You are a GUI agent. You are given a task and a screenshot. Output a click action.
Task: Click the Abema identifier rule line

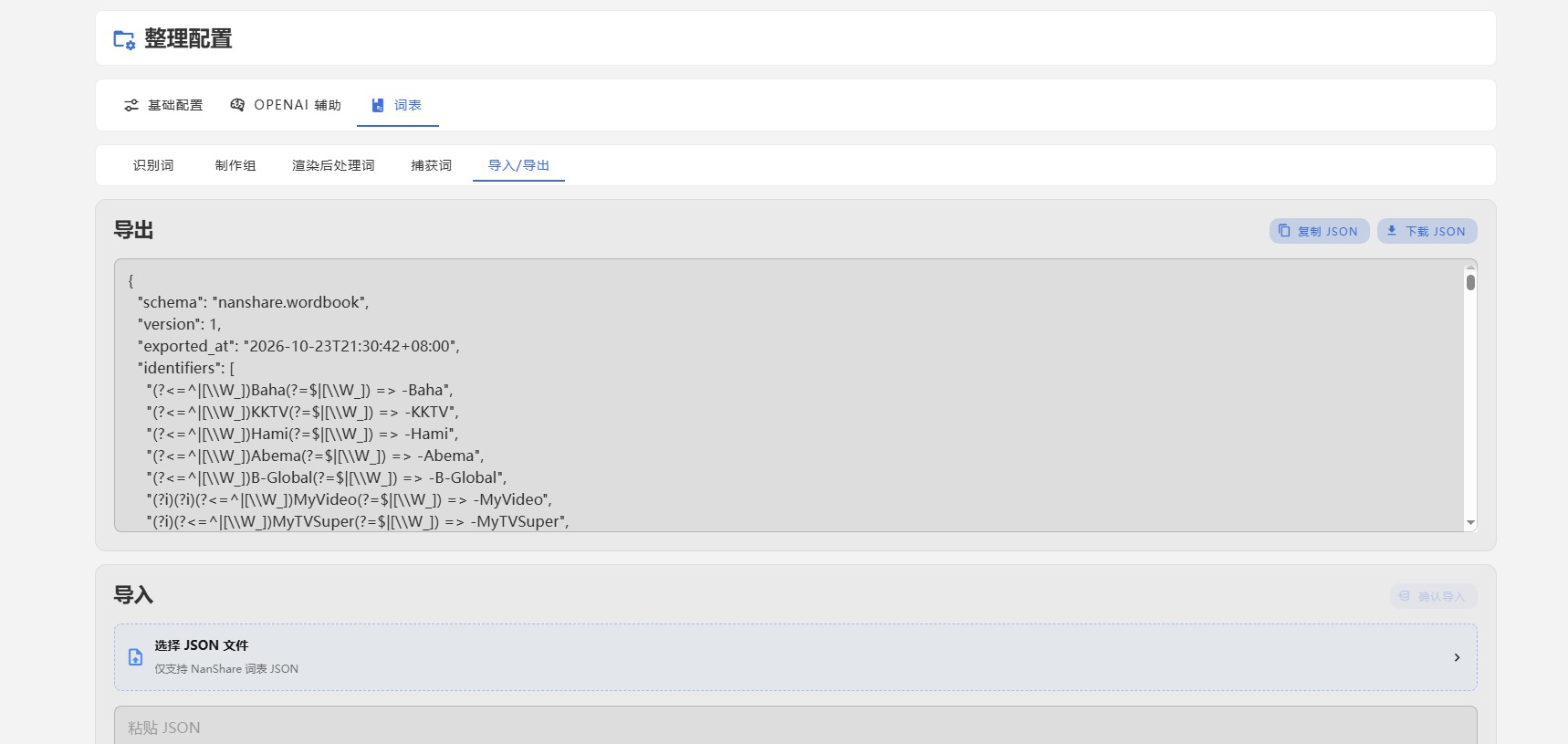click(x=315, y=456)
